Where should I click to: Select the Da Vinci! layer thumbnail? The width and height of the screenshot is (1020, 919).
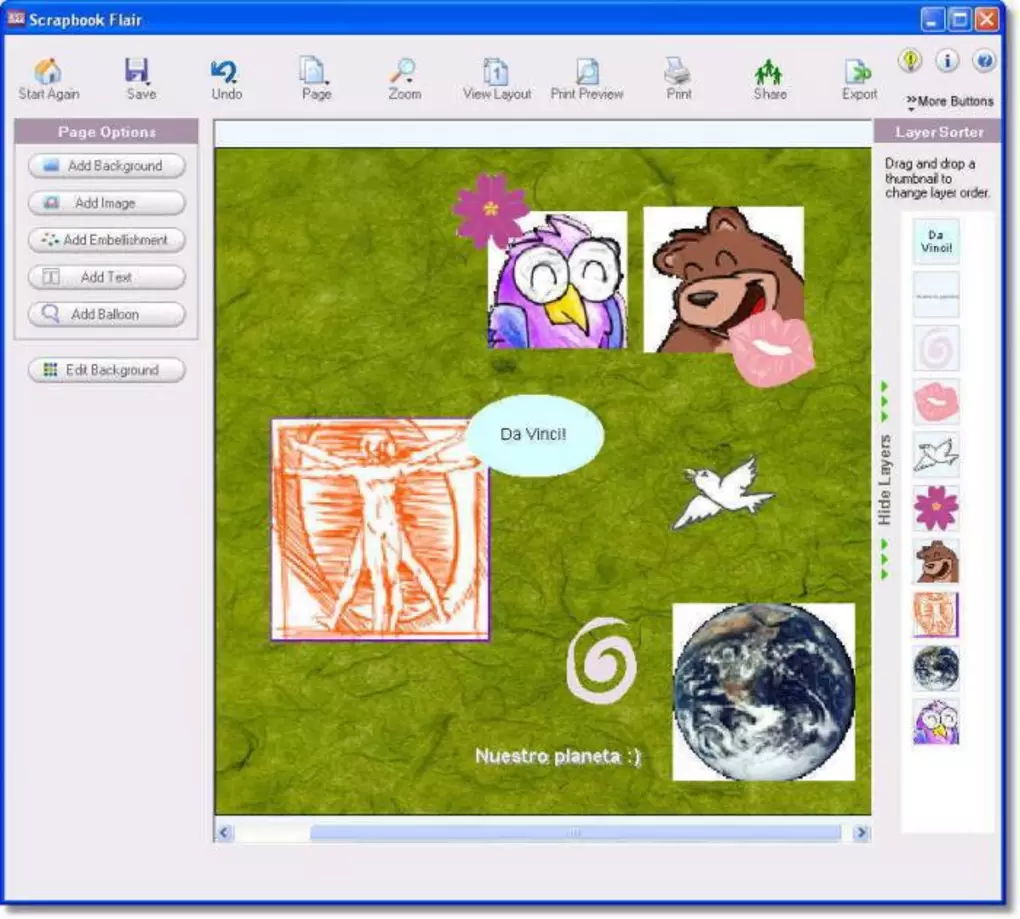pos(936,241)
